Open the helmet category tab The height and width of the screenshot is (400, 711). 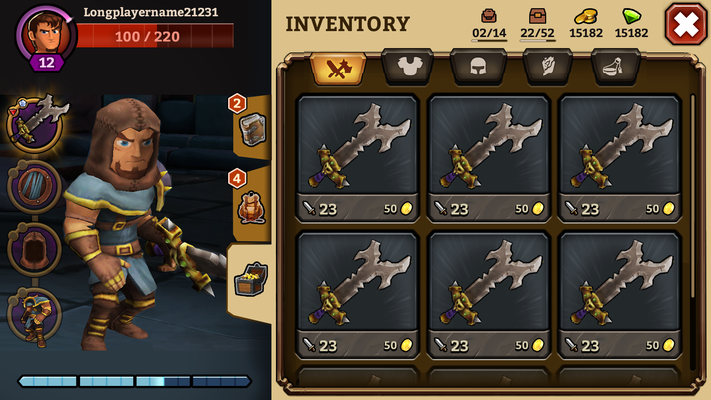click(477, 67)
